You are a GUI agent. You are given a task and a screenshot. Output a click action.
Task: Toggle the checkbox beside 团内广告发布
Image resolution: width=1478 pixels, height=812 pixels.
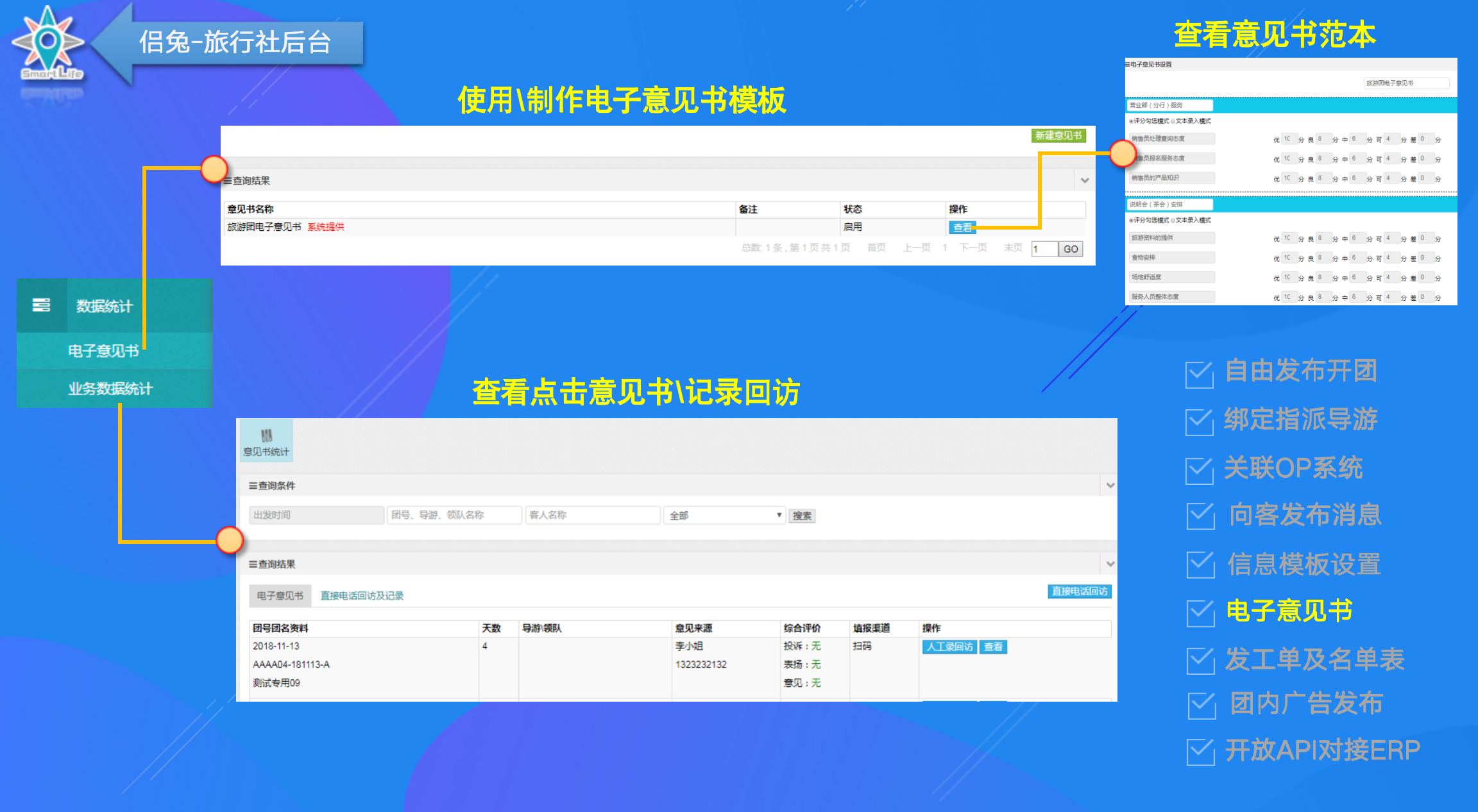click(1202, 706)
